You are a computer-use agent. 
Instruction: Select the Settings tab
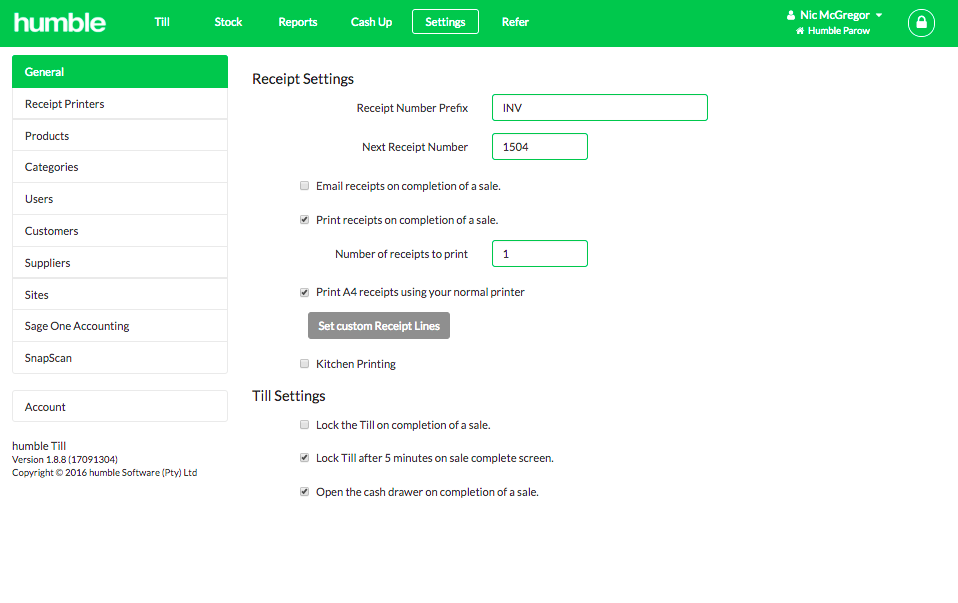click(445, 22)
